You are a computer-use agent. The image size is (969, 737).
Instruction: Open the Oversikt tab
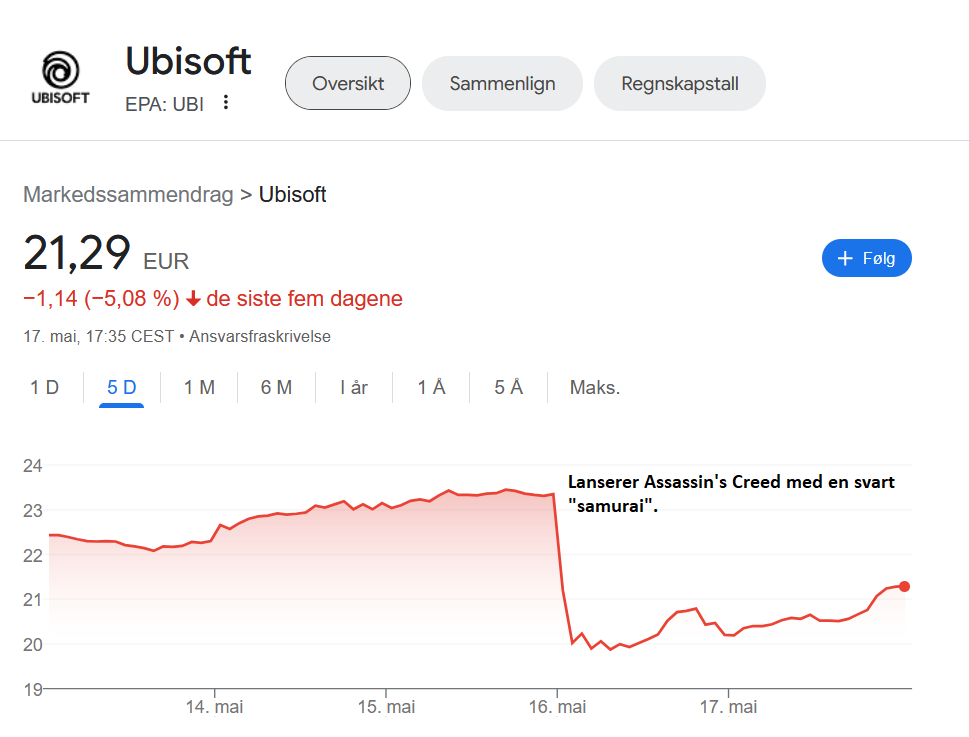[348, 83]
